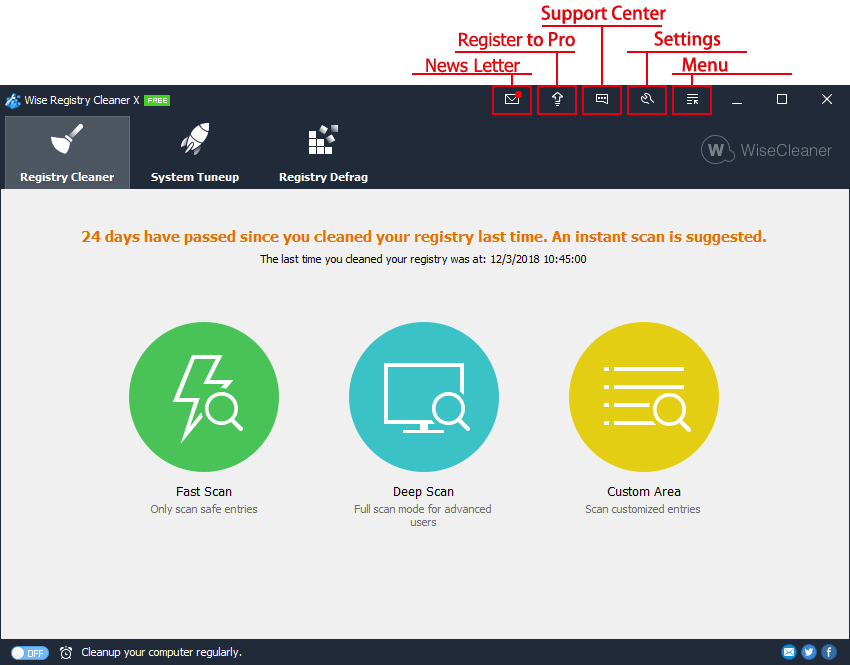Click the Deep Scan label
The image size is (850, 665).
tap(423, 492)
